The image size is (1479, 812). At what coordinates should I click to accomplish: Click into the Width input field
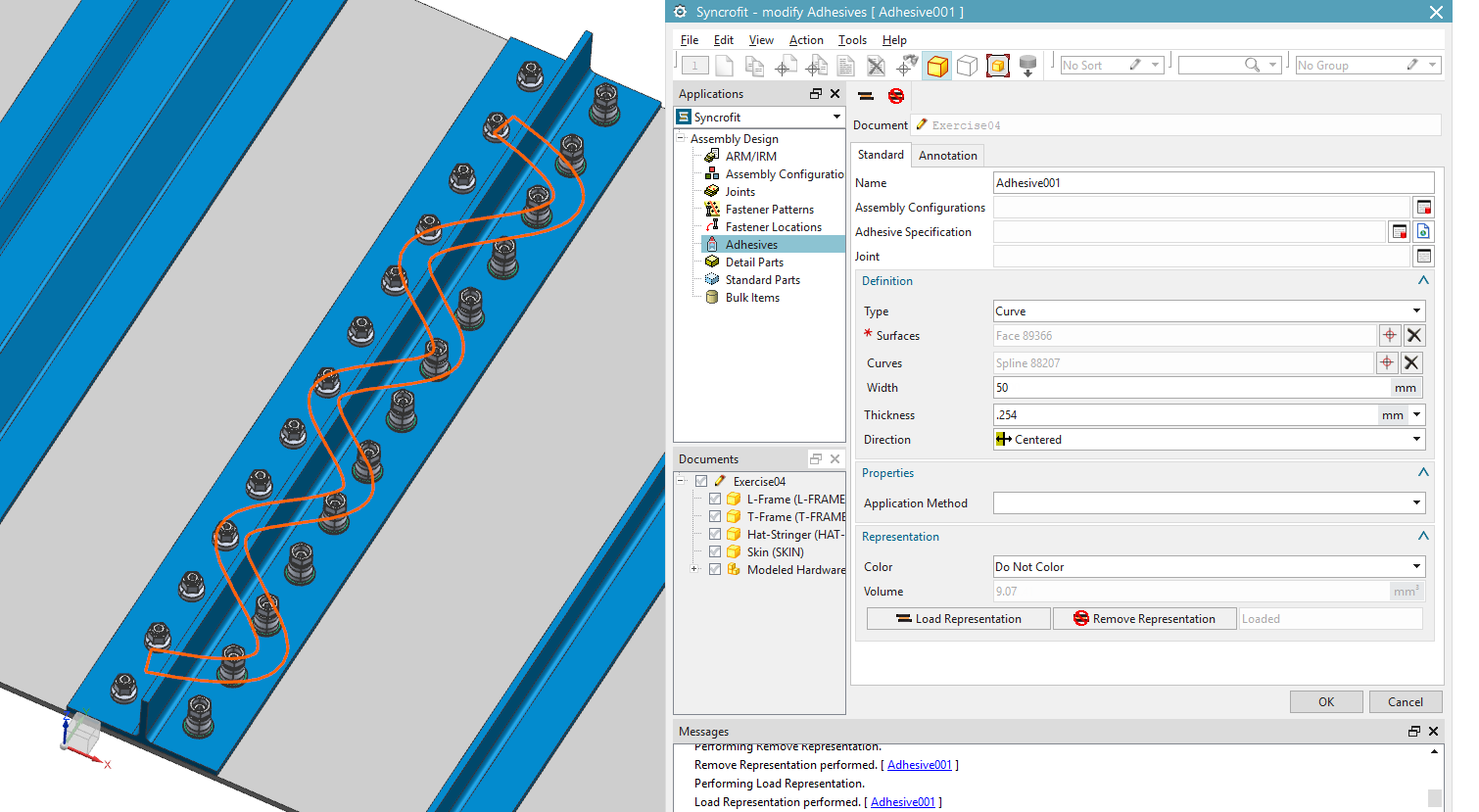pyautogui.click(x=1191, y=388)
